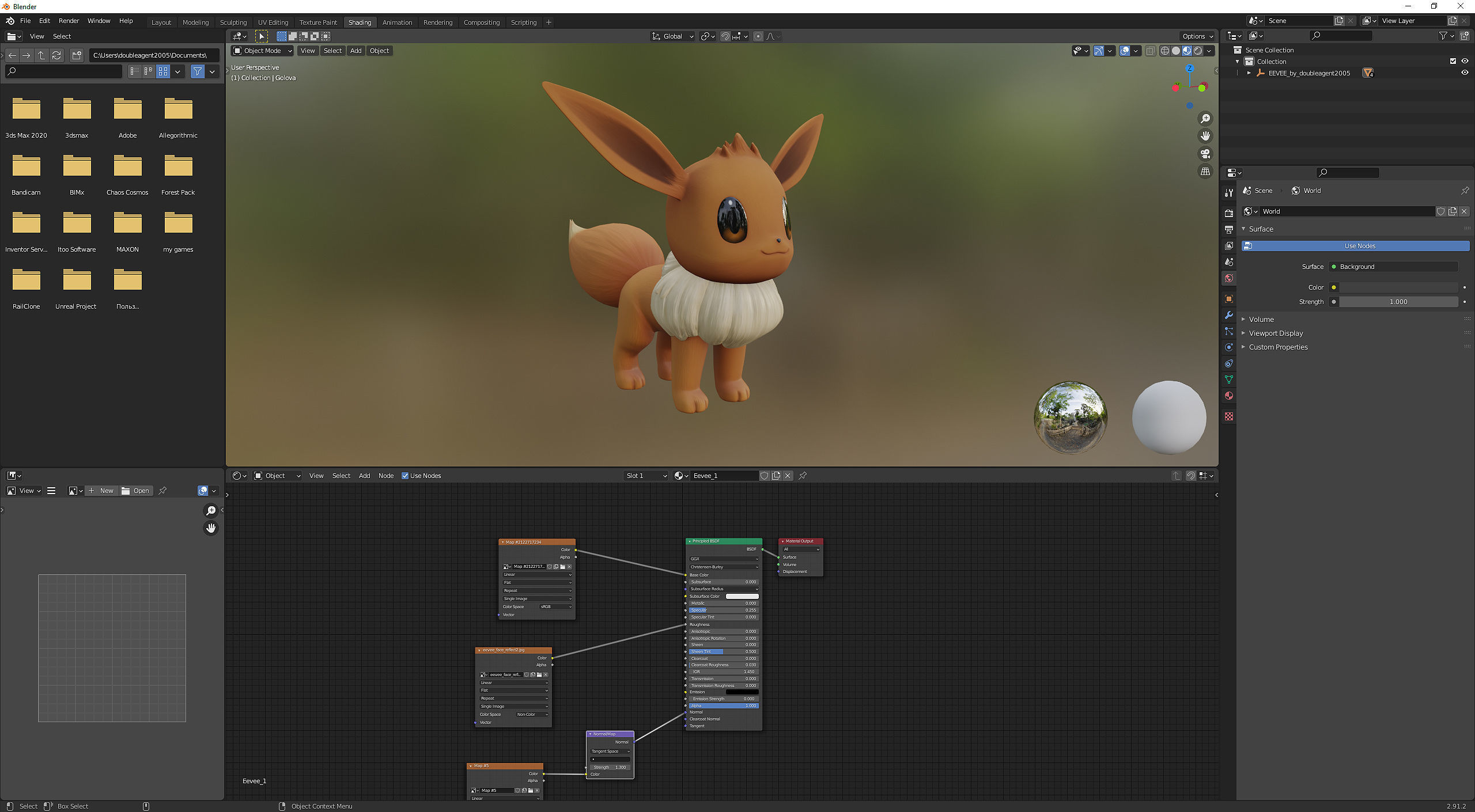
Task: Expand the Volume panel
Action: (1261, 319)
